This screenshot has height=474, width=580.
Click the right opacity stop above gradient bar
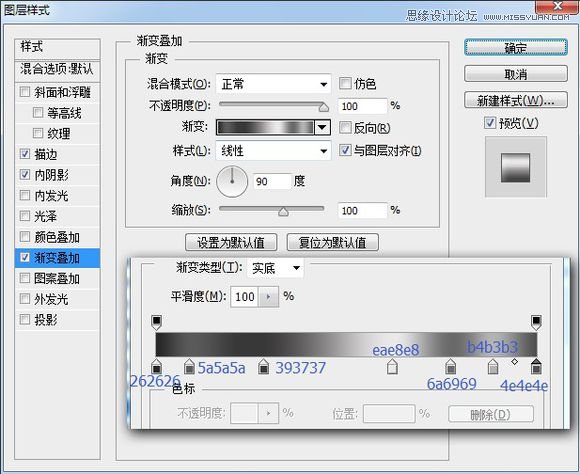[x=536, y=323]
